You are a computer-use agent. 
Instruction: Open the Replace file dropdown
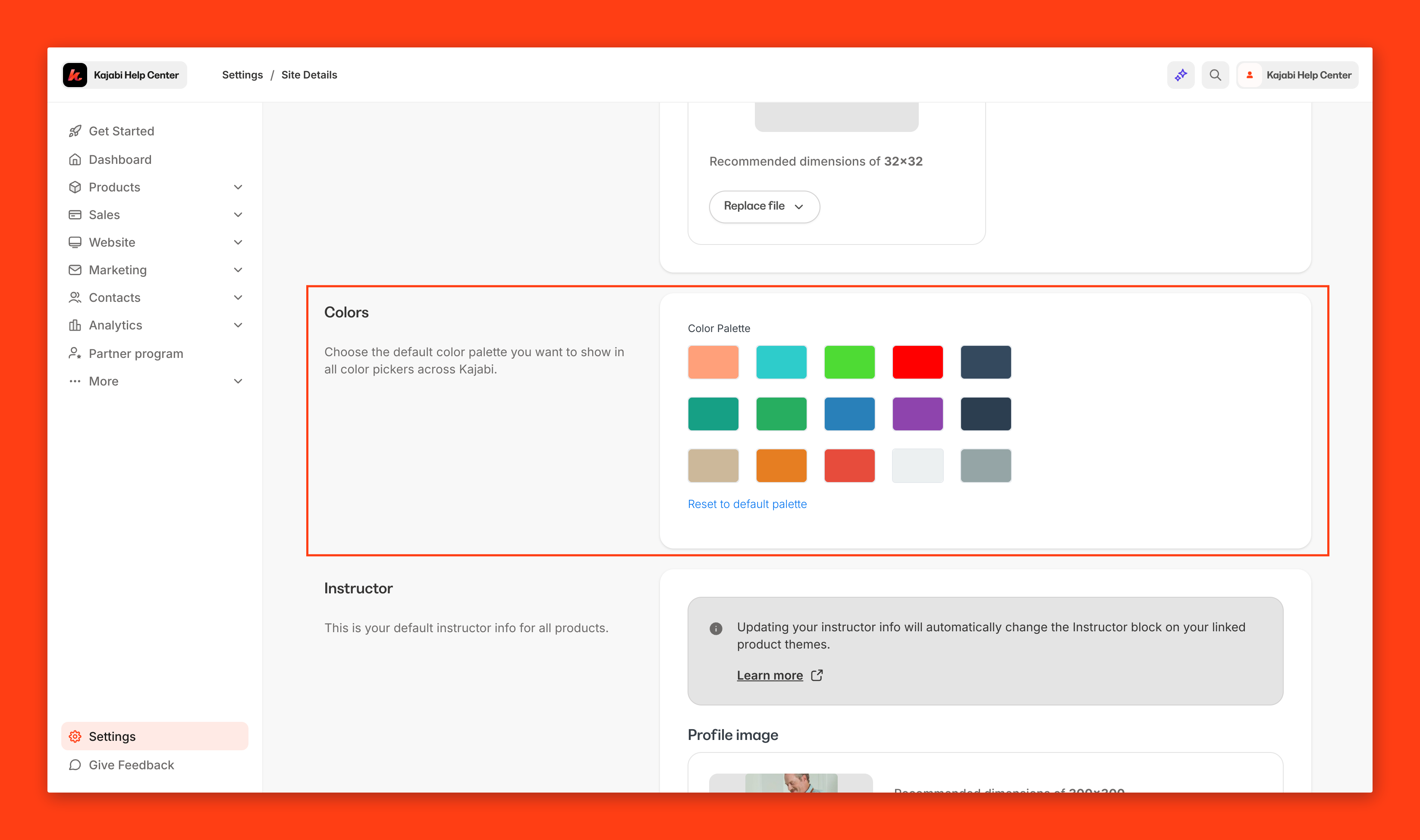(764, 206)
